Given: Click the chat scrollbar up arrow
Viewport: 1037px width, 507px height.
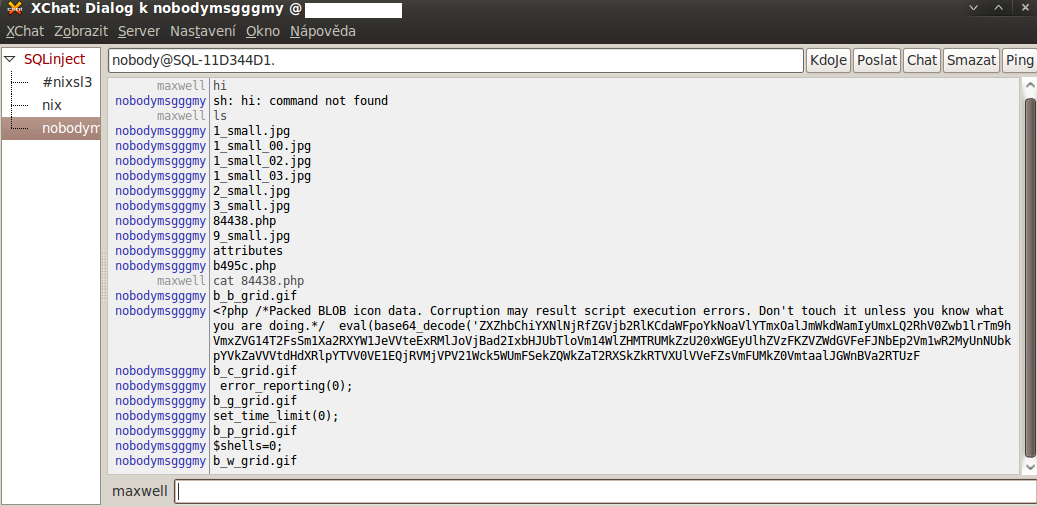Looking at the screenshot, I should 1030,85.
